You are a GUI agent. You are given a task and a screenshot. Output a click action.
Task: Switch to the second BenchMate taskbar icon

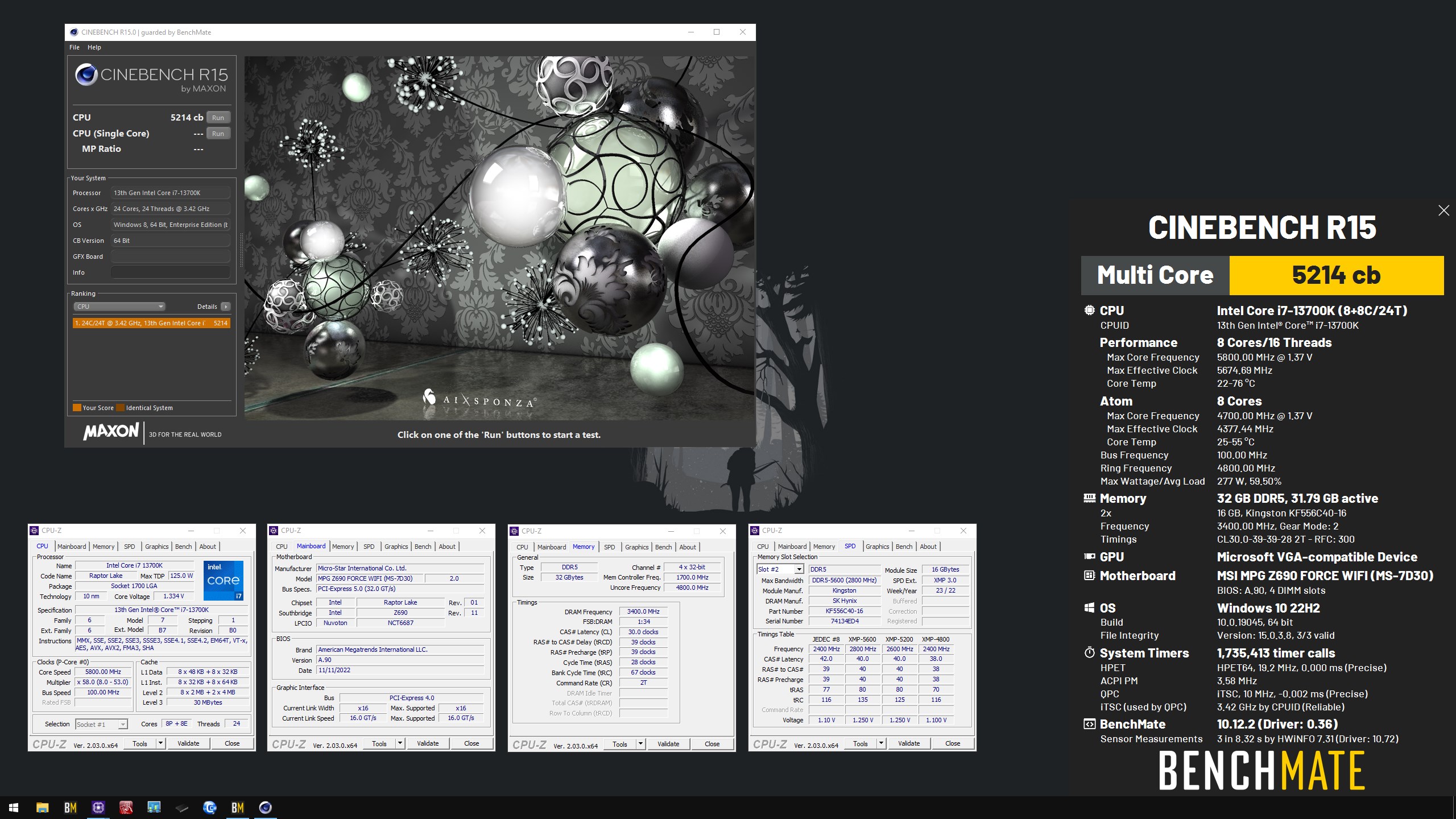238,808
